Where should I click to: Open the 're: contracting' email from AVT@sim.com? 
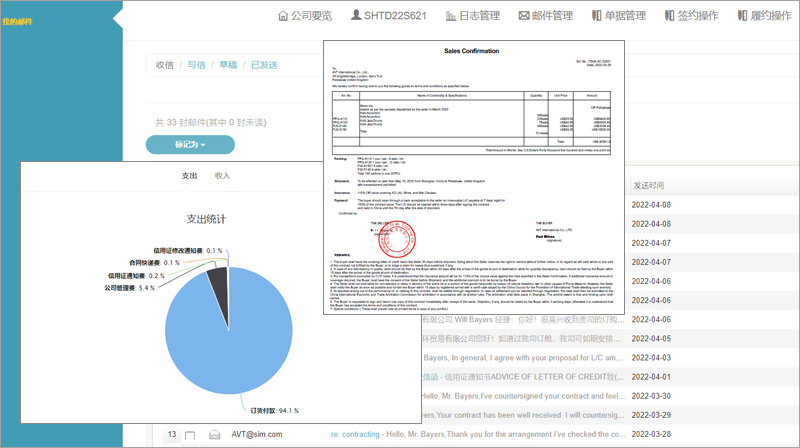click(x=480, y=434)
